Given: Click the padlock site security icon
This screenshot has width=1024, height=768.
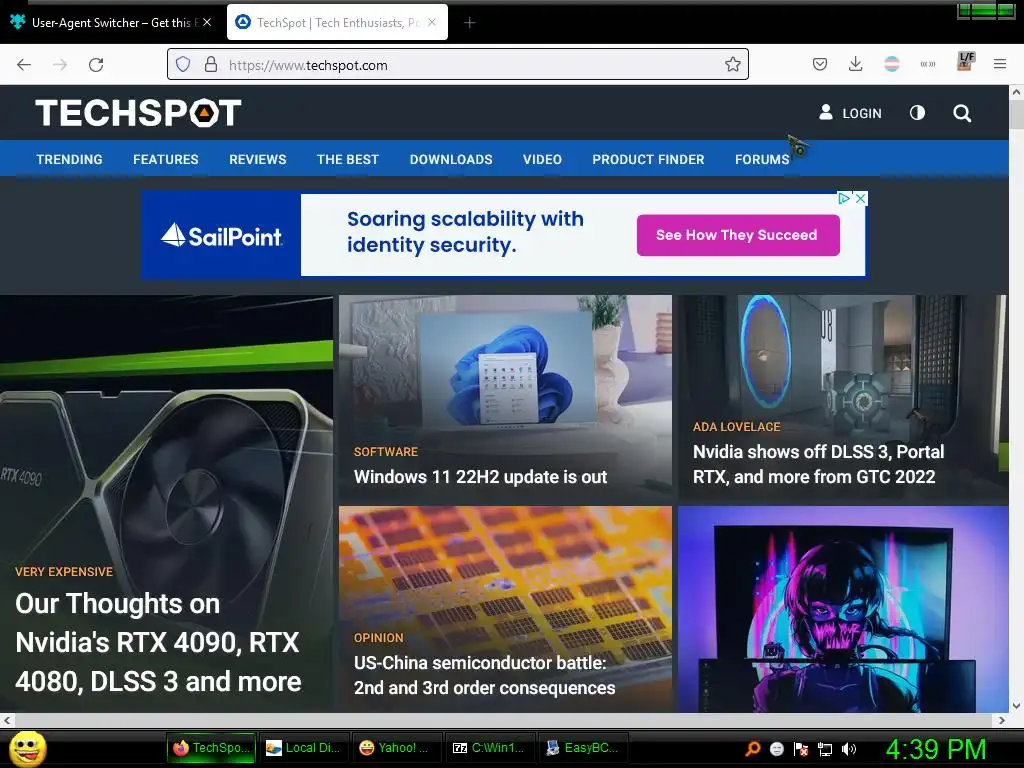Looking at the screenshot, I should pyautogui.click(x=211, y=65).
